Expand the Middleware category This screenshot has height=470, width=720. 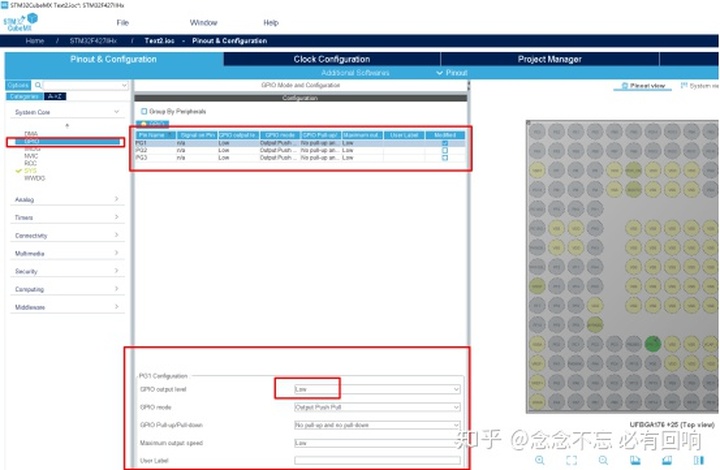pos(67,307)
